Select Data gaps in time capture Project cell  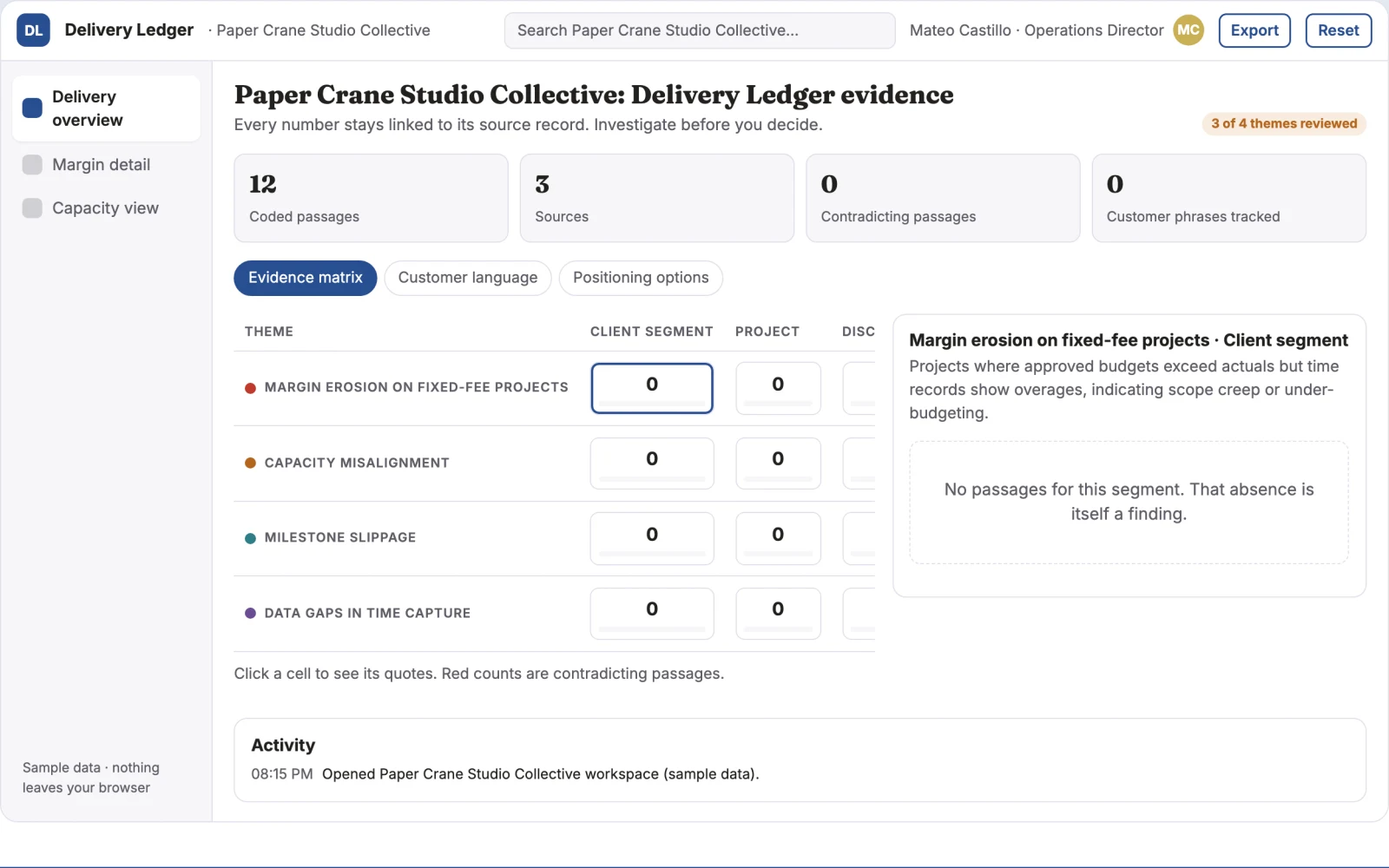click(778, 614)
